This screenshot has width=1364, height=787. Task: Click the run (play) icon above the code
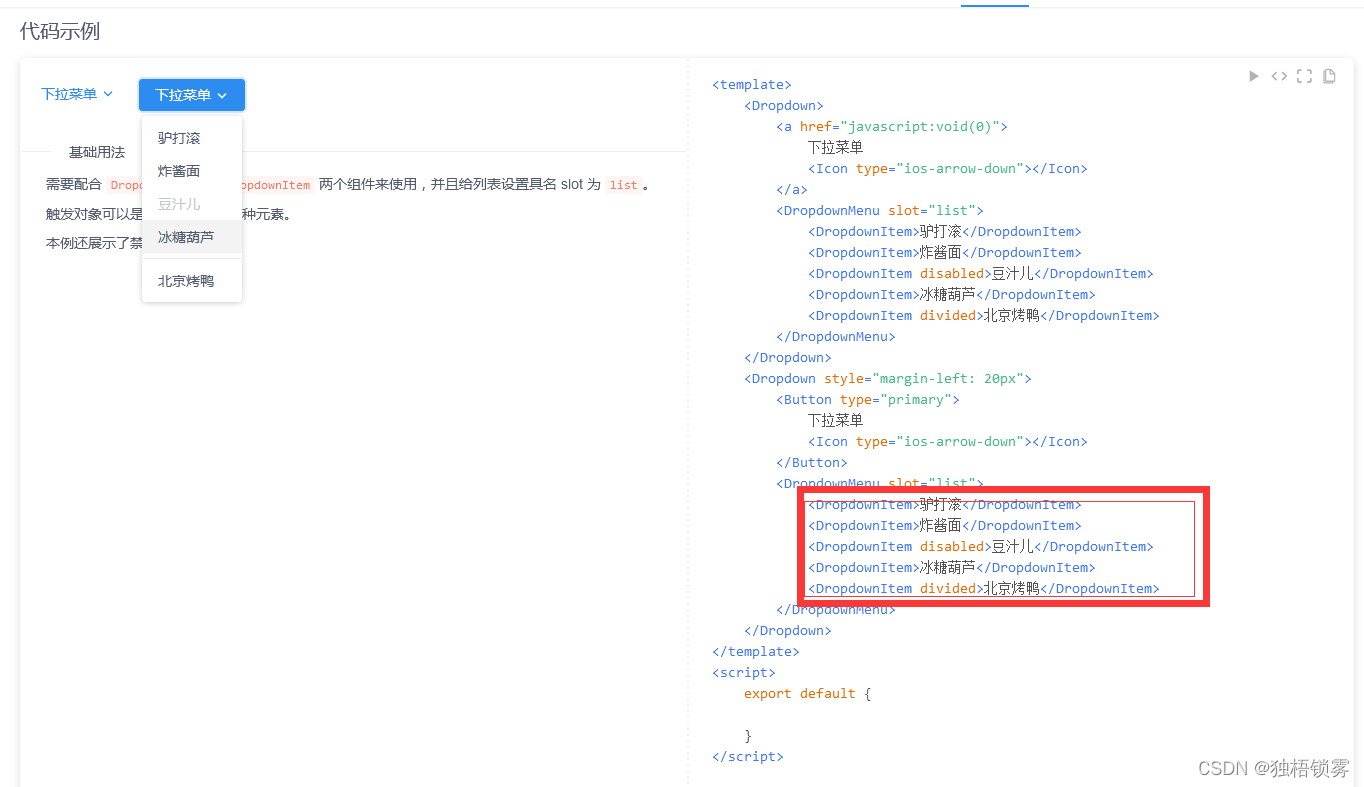click(1253, 76)
